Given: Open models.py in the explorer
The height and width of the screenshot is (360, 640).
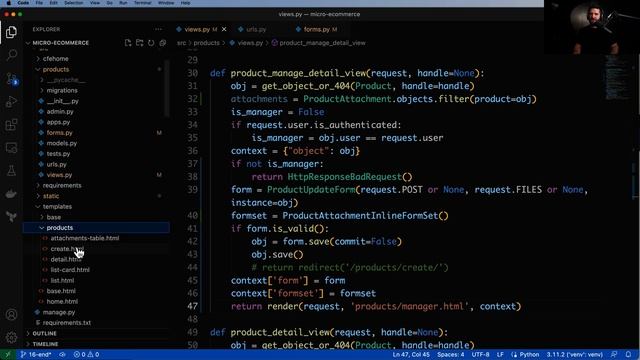Looking at the screenshot, I should tap(62, 143).
